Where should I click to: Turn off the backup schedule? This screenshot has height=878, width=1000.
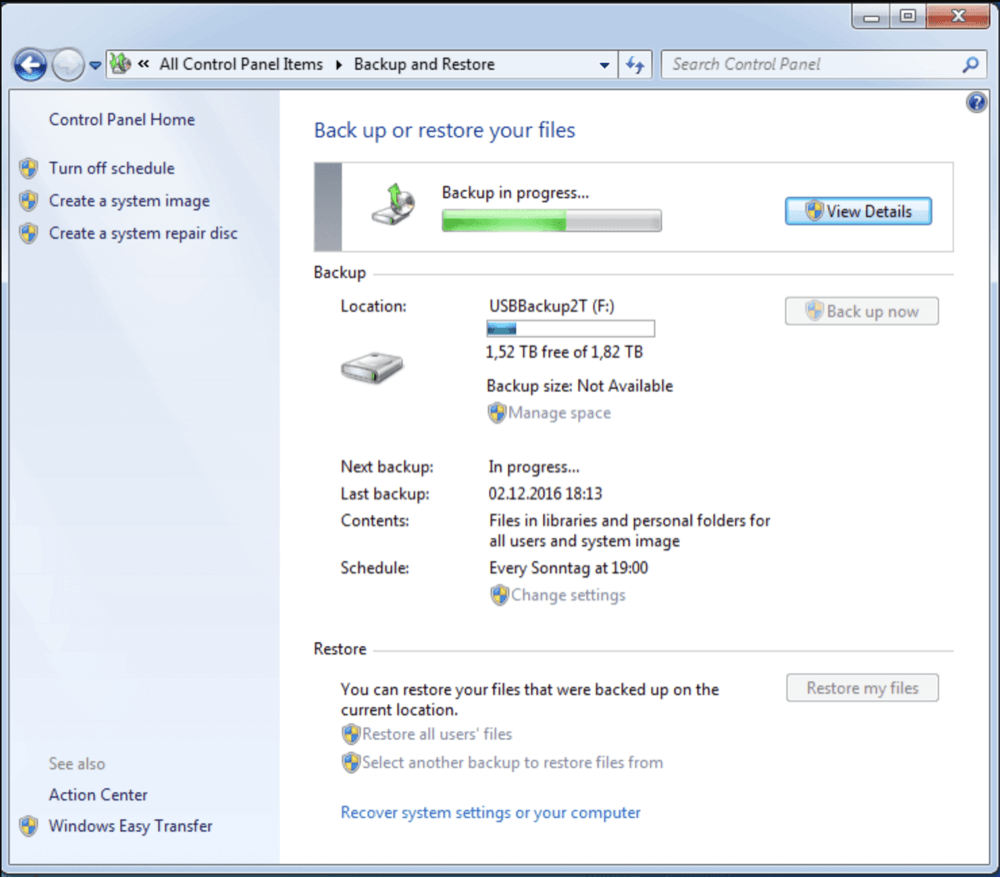111,168
